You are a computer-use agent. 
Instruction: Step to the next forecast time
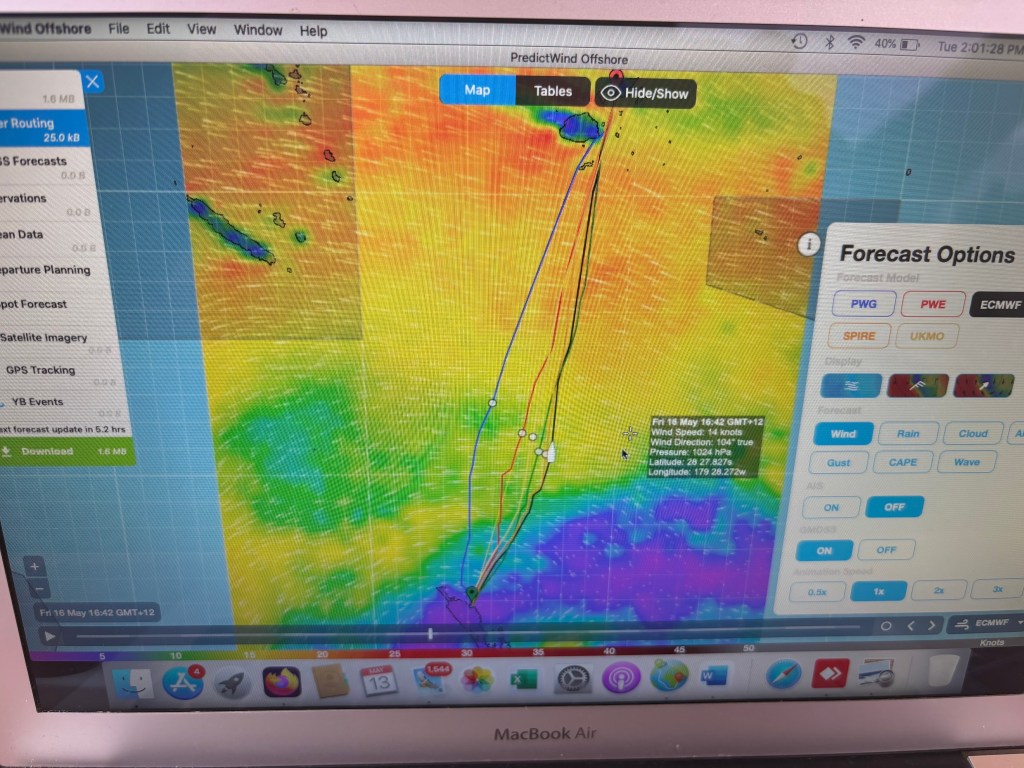point(932,626)
